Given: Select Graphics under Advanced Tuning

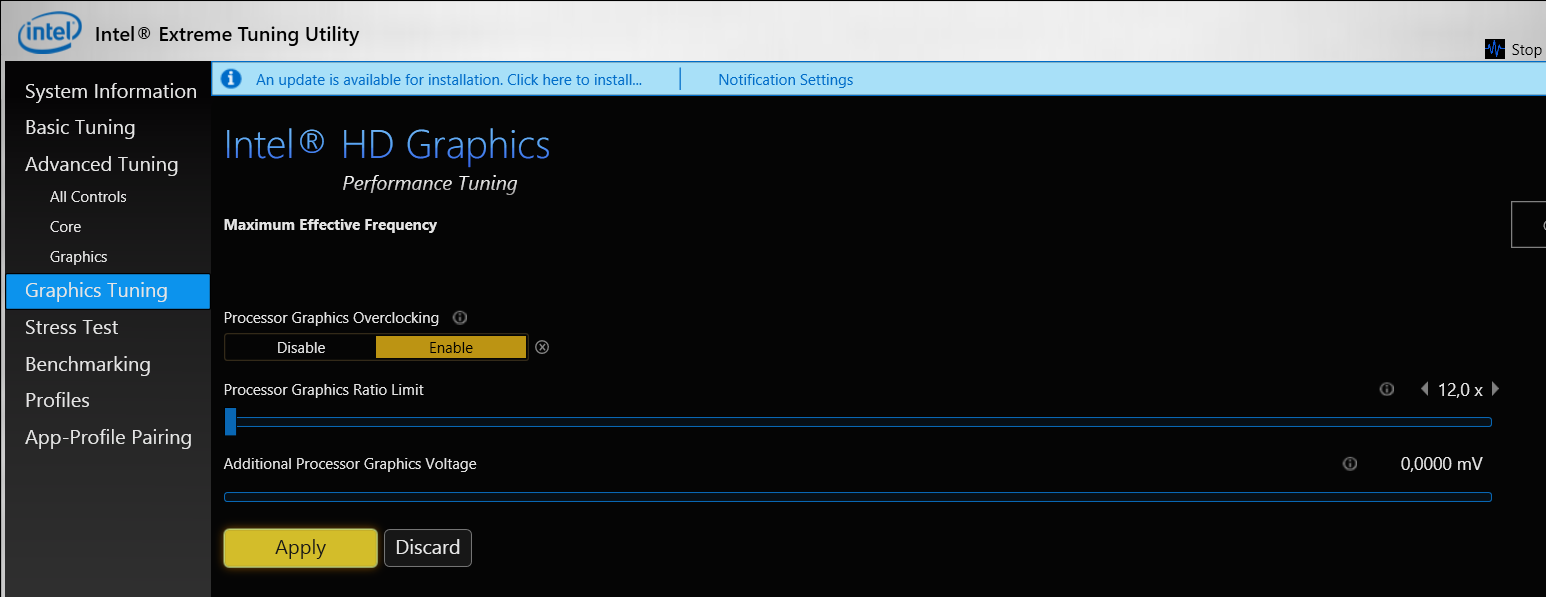Looking at the screenshot, I should 78,257.
